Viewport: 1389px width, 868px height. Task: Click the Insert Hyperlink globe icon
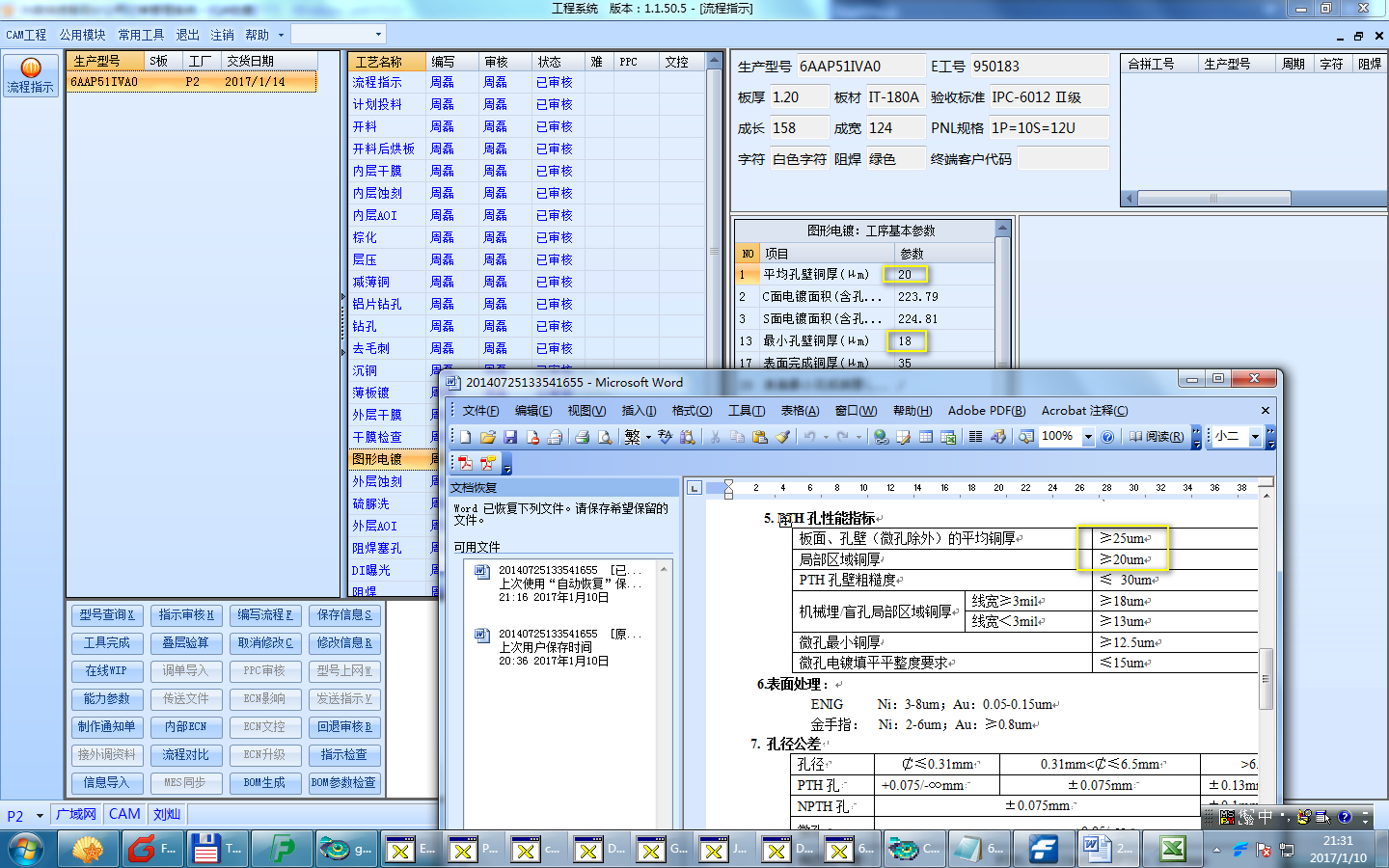coord(881,437)
